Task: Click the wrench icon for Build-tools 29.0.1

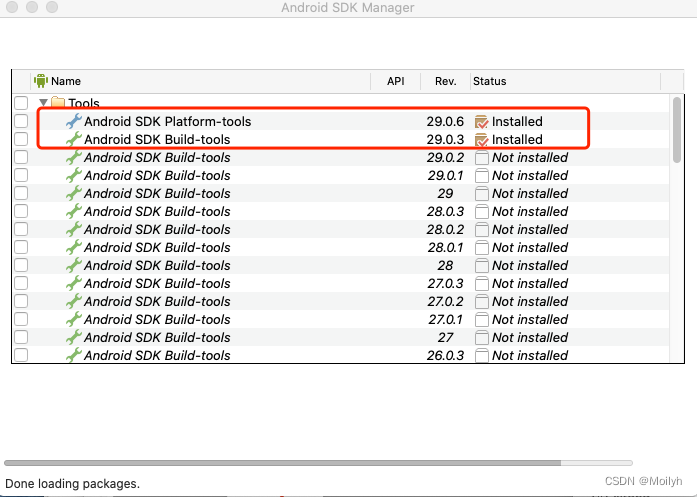Action: coord(74,175)
